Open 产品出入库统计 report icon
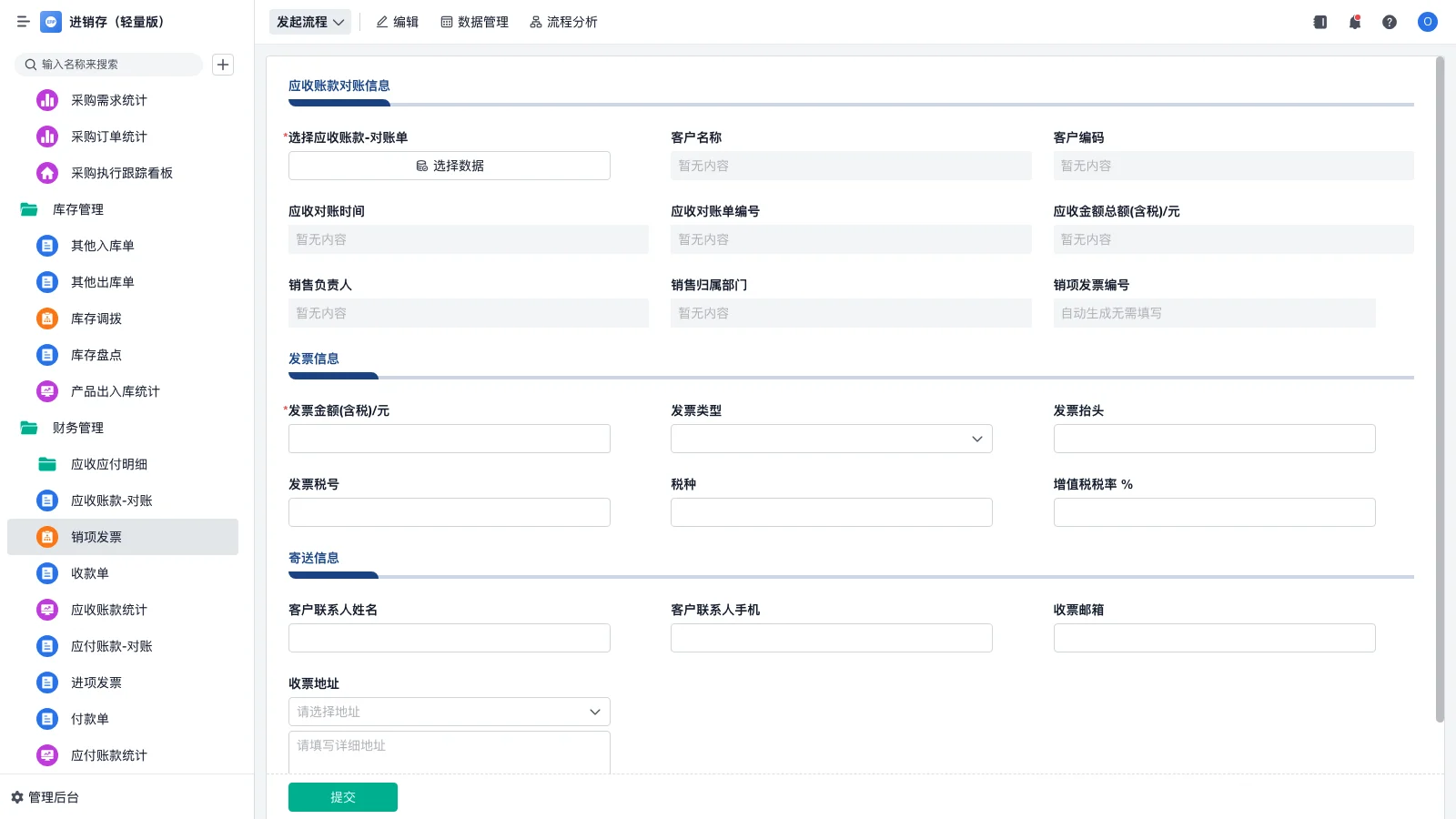 (x=47, y=391)
